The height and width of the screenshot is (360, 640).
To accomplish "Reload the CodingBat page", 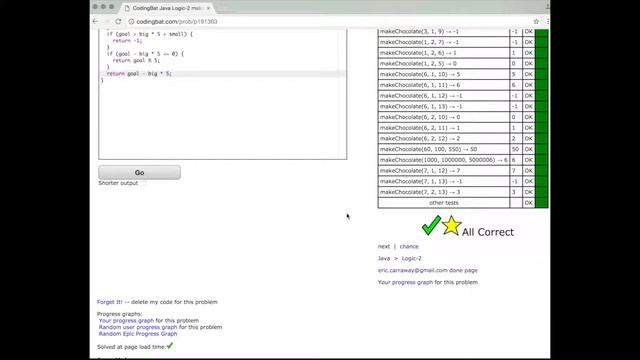I will [x=118, y=21].
